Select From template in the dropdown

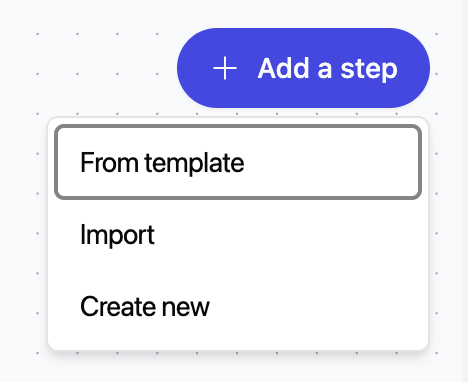tap(238, 162)
